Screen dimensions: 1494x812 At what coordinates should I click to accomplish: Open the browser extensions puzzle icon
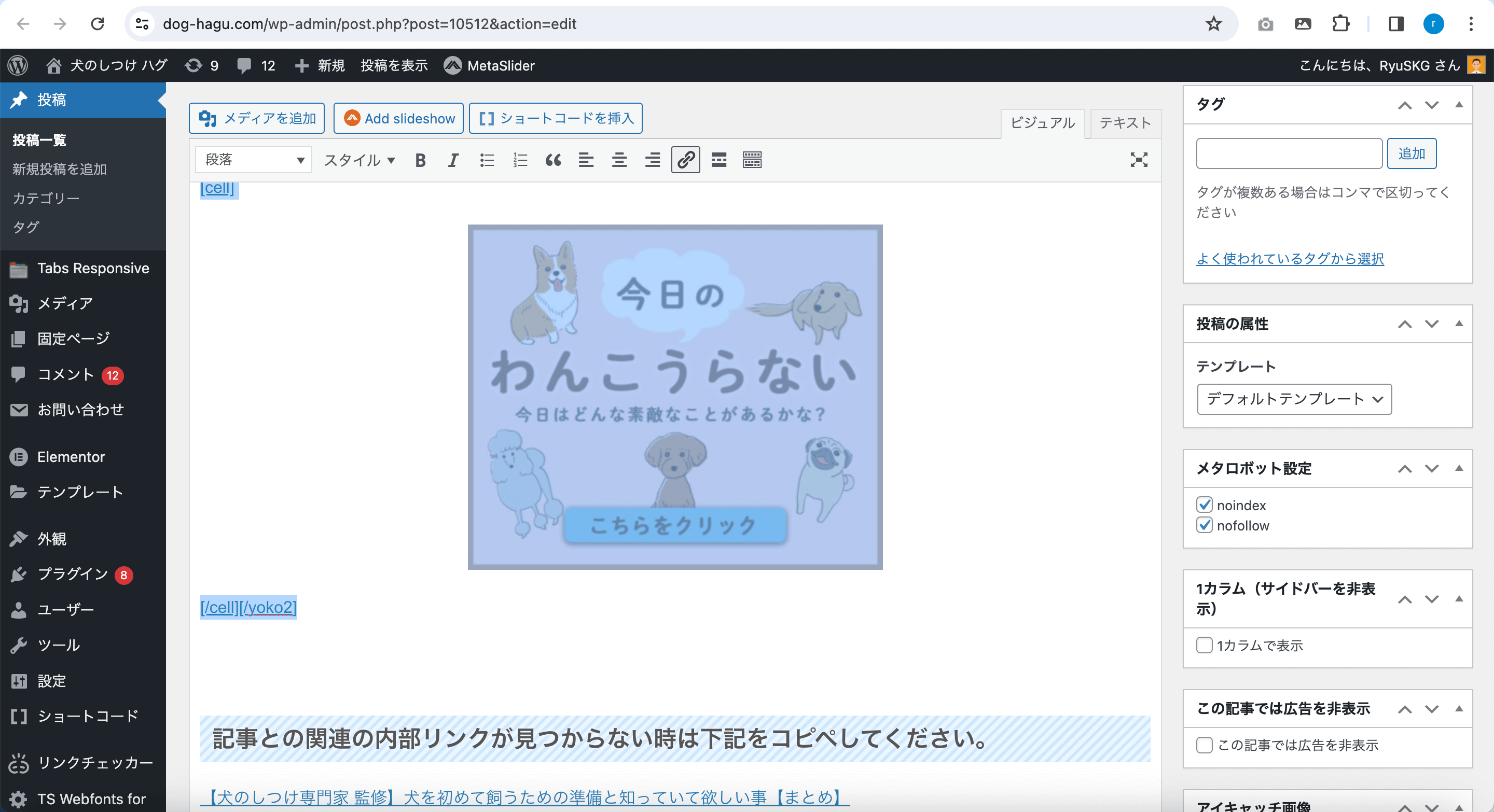pos(1340,24)
